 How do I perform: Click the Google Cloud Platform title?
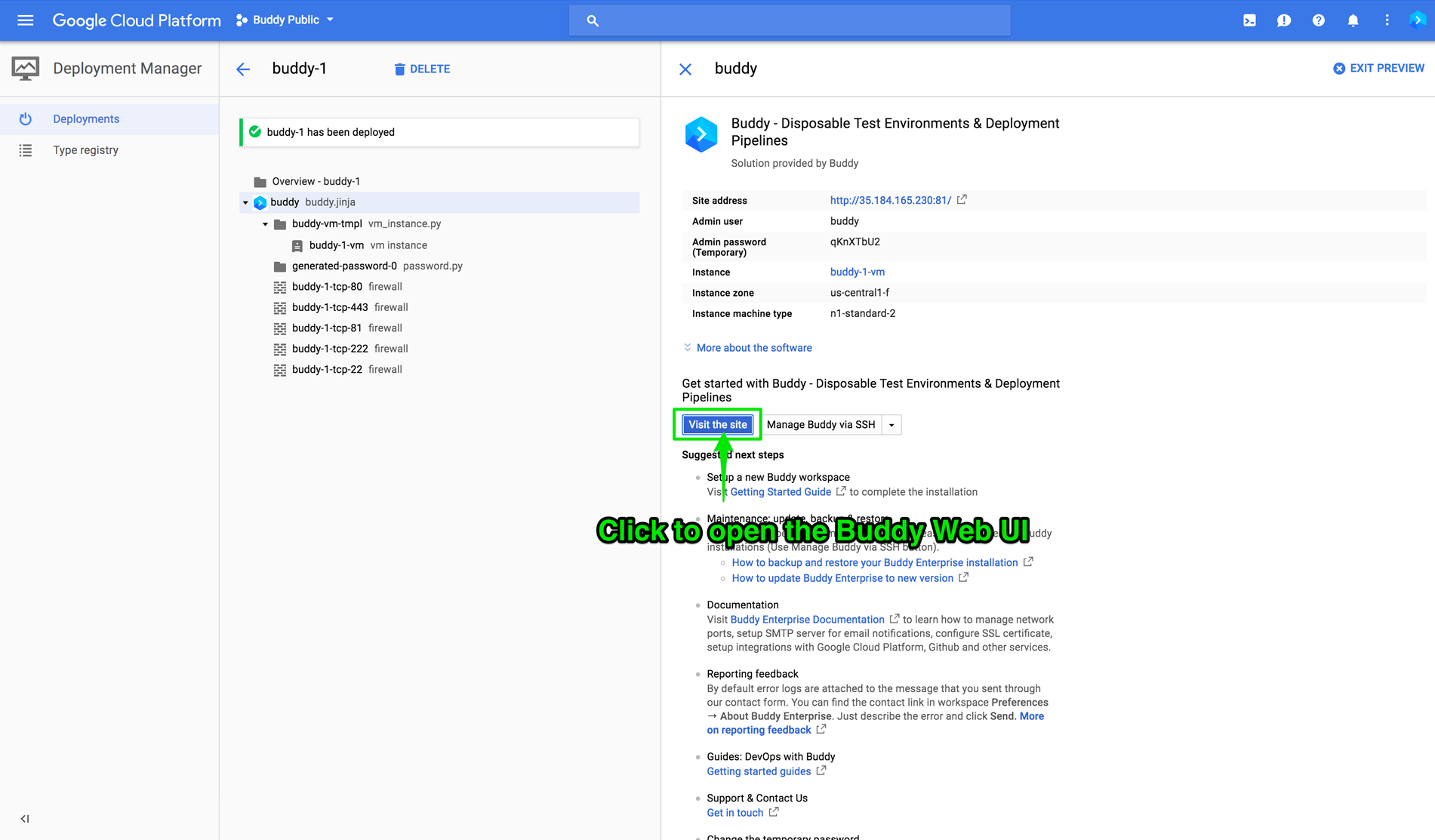[137, 20]
